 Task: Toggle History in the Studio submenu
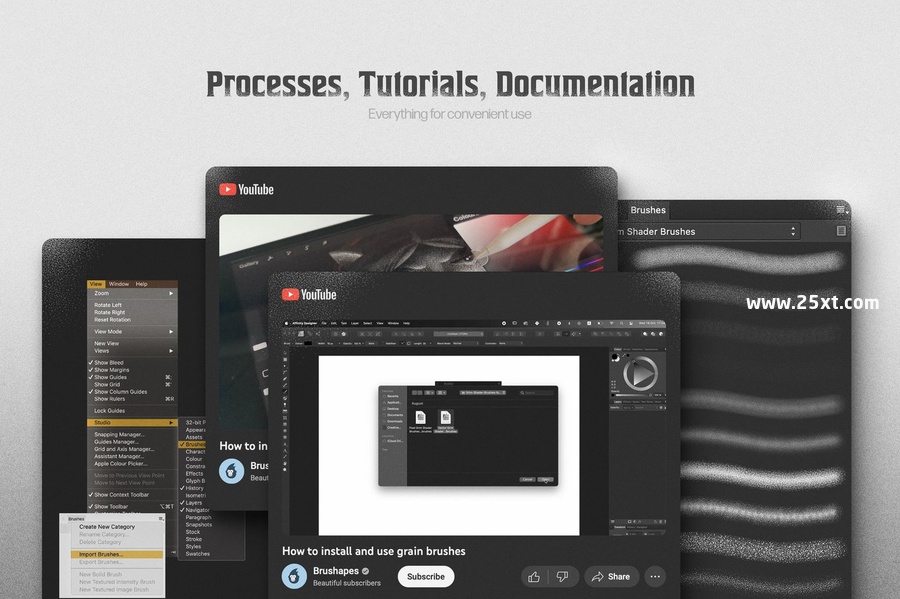pos(192,488)
